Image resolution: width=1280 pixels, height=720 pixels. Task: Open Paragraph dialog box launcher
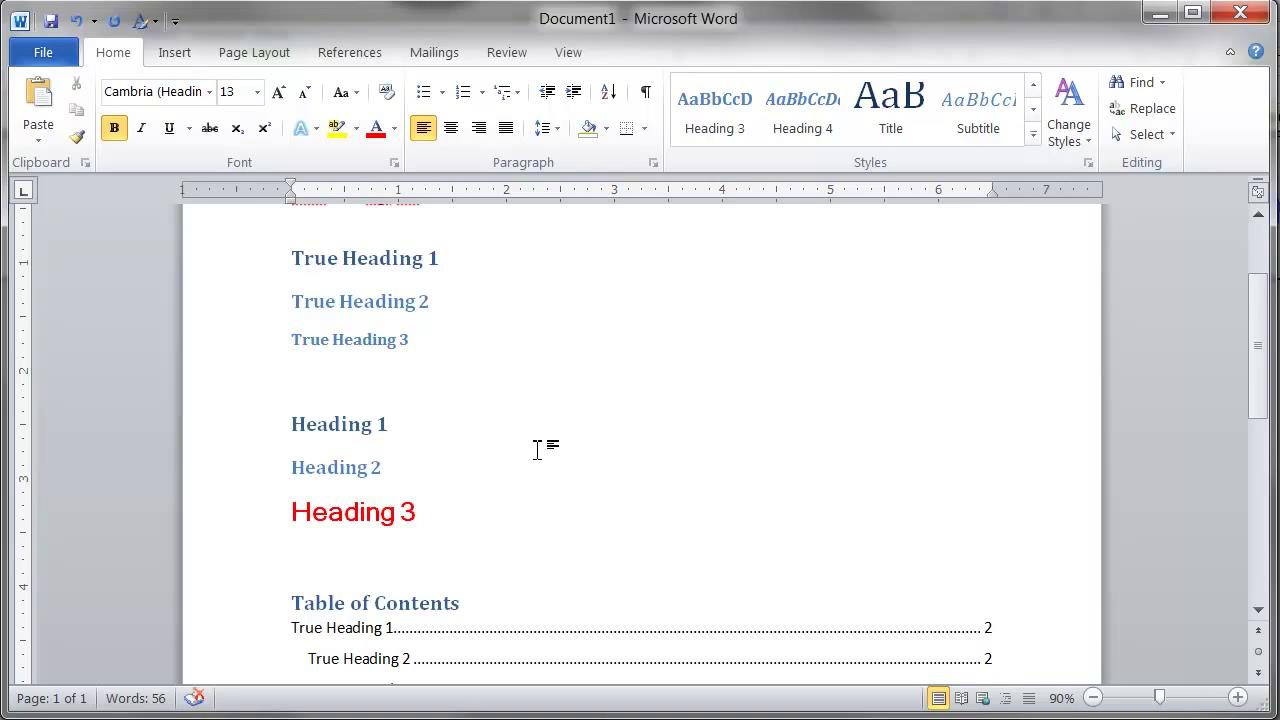point(653,163)
